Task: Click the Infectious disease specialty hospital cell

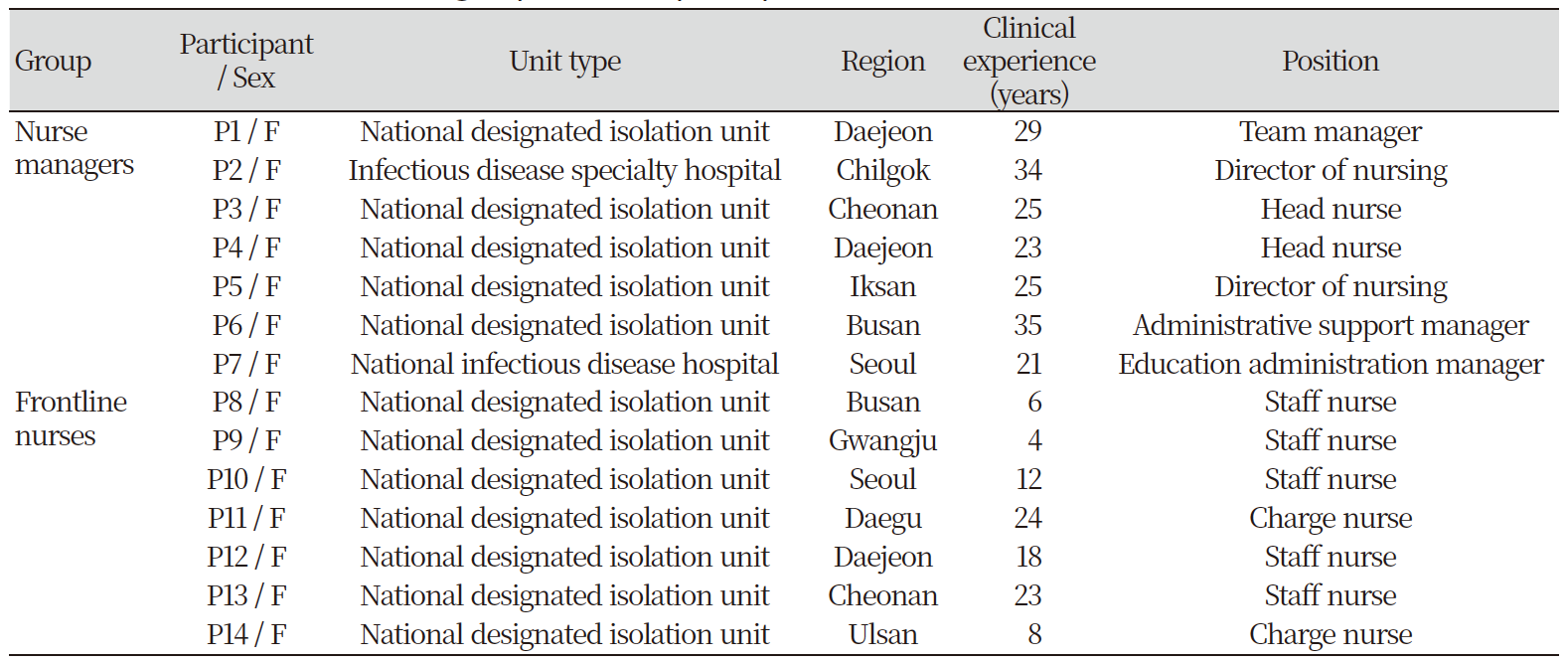Action: pos(564,171)
